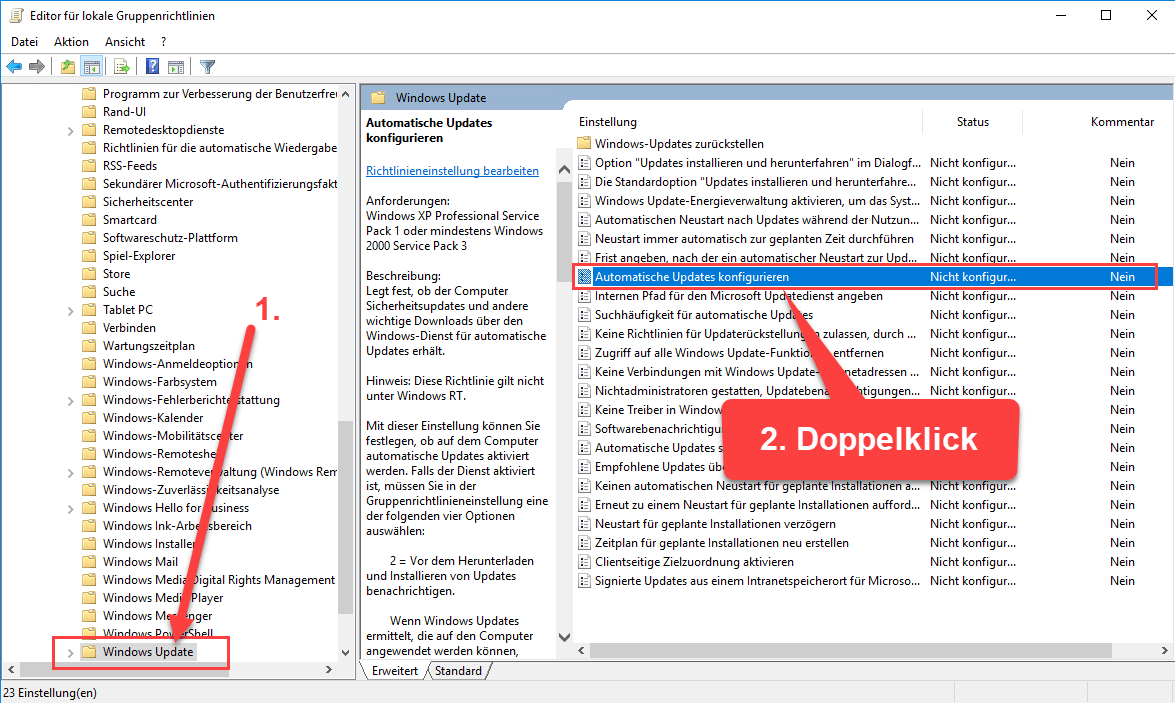Click tree scrollbar down arrow
Image resolution: width=1175 pixels, height=703 pixels.
pos(345,652)
